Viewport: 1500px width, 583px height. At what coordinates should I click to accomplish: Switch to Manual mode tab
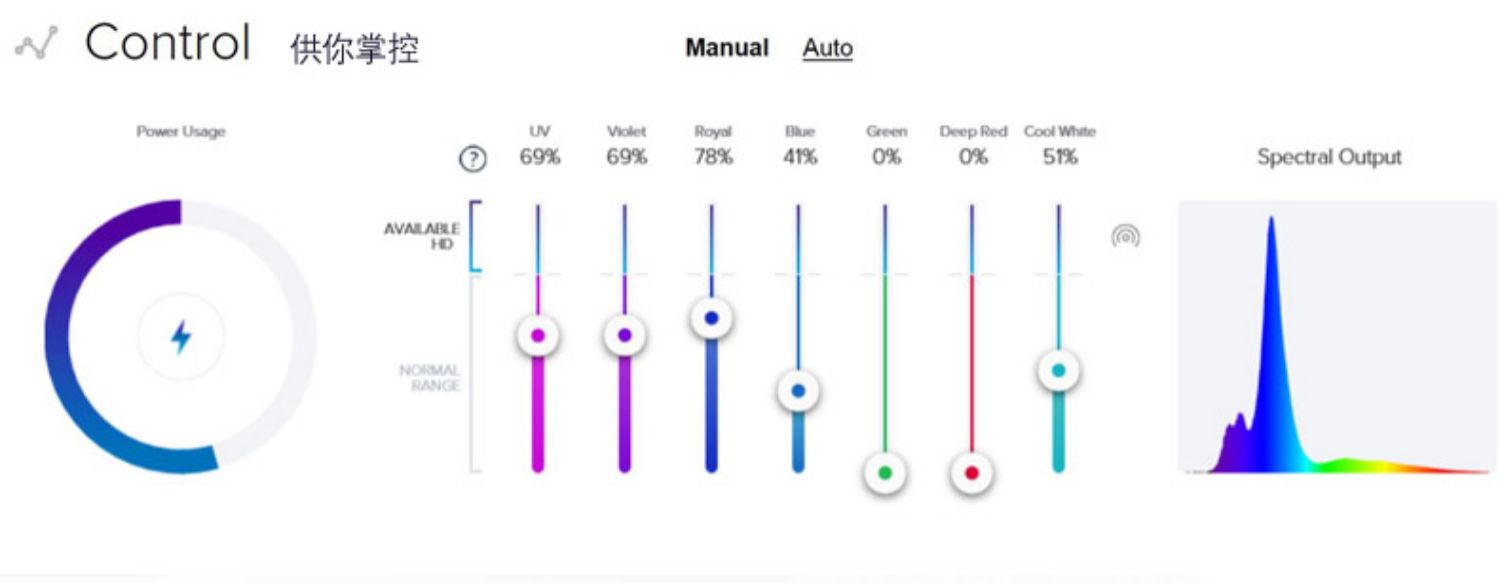tap(726, 48)
